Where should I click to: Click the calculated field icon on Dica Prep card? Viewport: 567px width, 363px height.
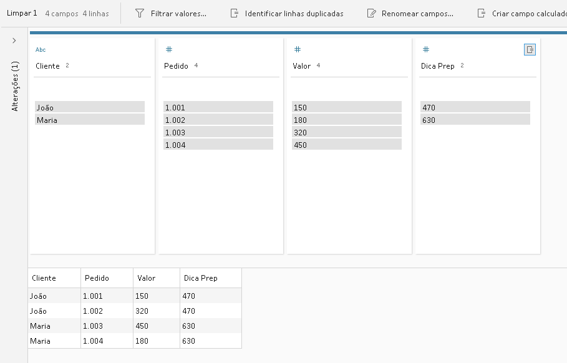click(x=530, y=50)
